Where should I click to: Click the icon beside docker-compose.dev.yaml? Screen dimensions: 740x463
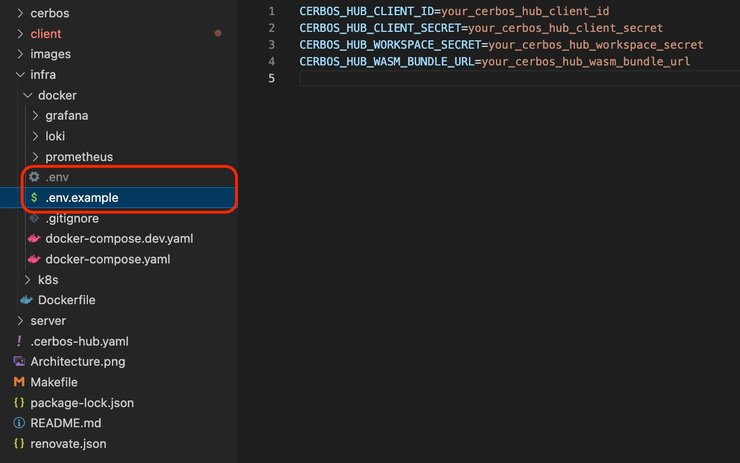point(34,239)
